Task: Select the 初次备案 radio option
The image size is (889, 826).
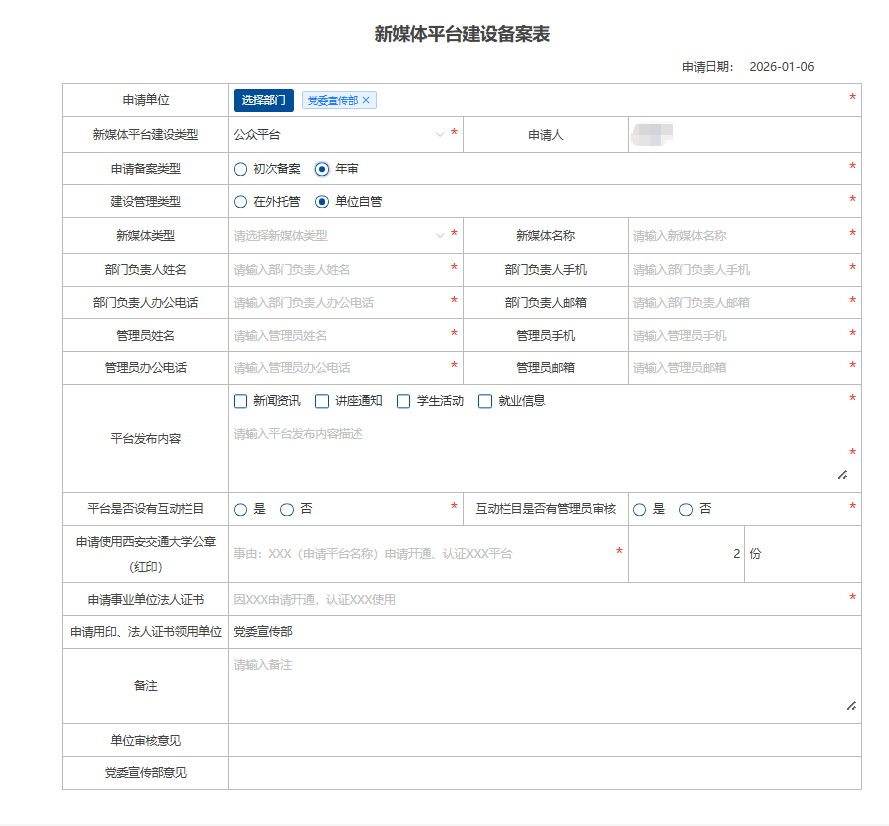Action: 240,169
